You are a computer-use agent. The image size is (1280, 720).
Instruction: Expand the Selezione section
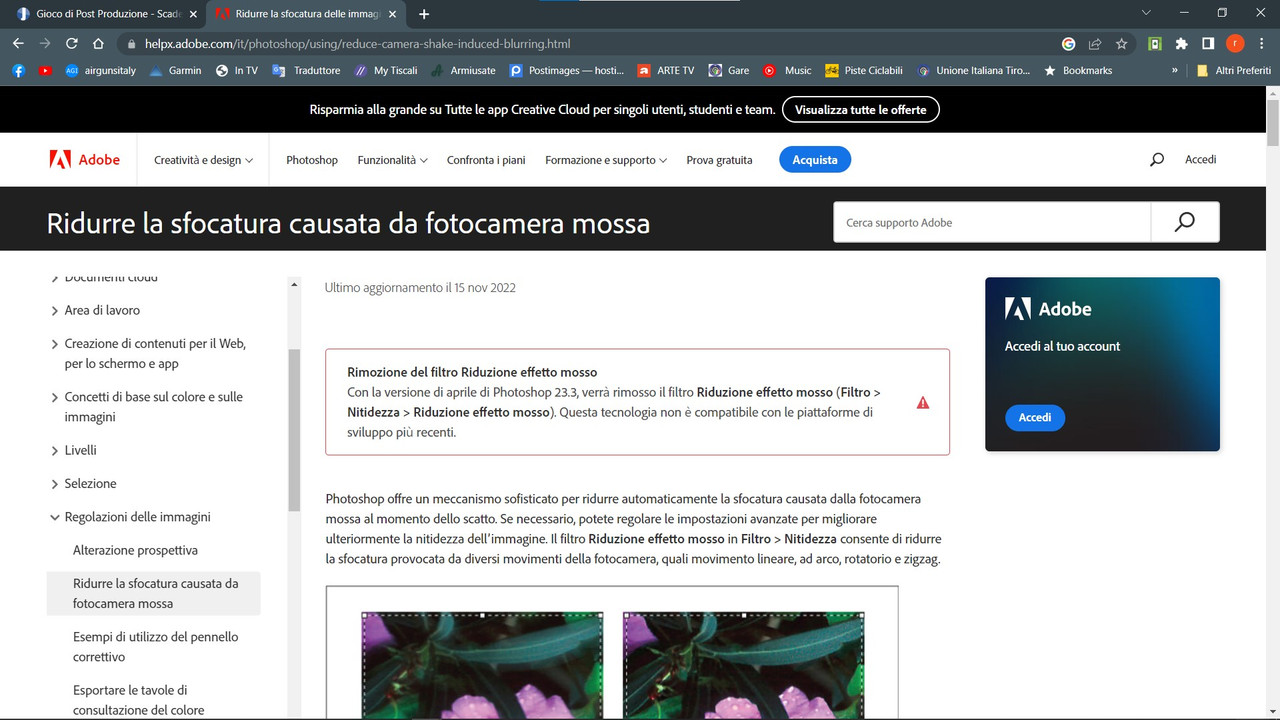point(83,483)
